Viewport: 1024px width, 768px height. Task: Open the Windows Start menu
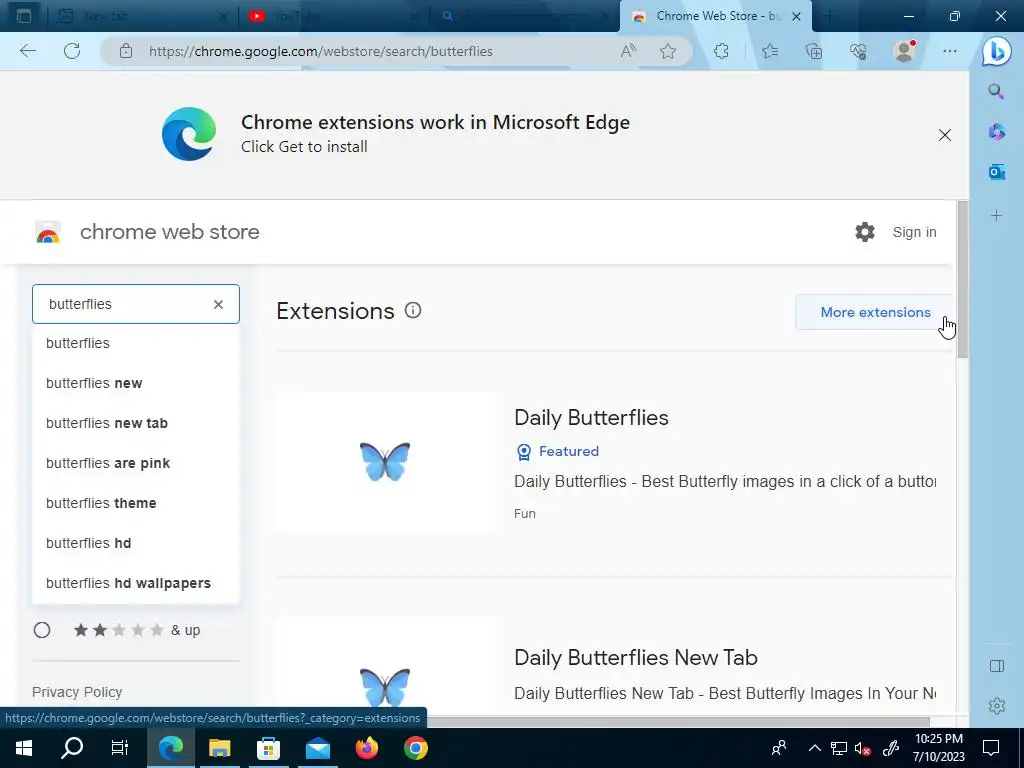(x=24, y=748)
